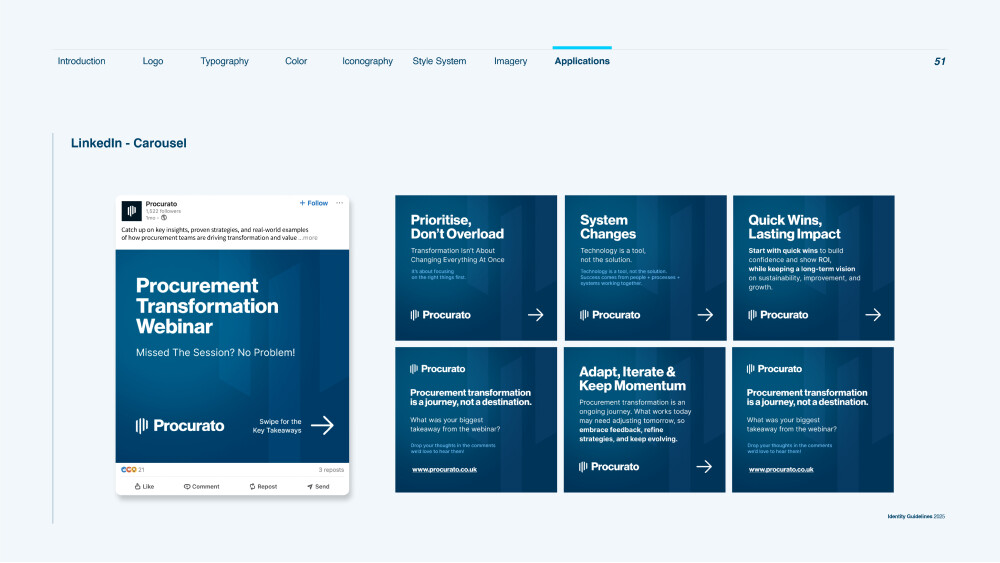Click the Procurato profile logo avatar
Viewport: 1000px width, 563px height.
[131, 210]
